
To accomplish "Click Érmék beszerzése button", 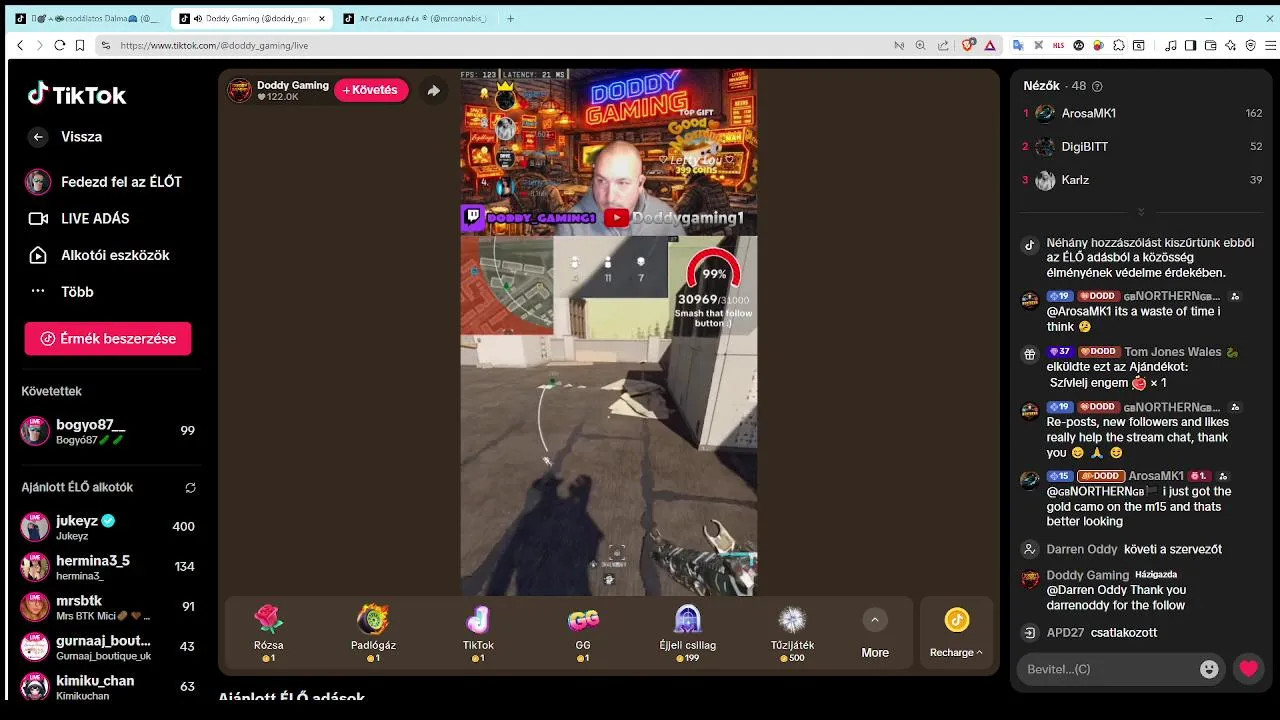I will 108,338.
